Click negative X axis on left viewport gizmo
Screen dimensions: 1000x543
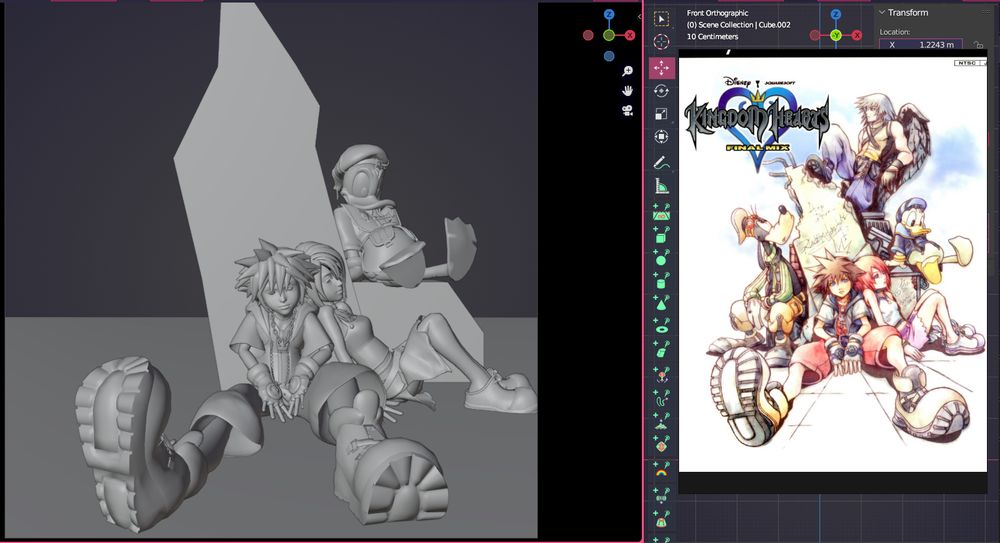588,35
